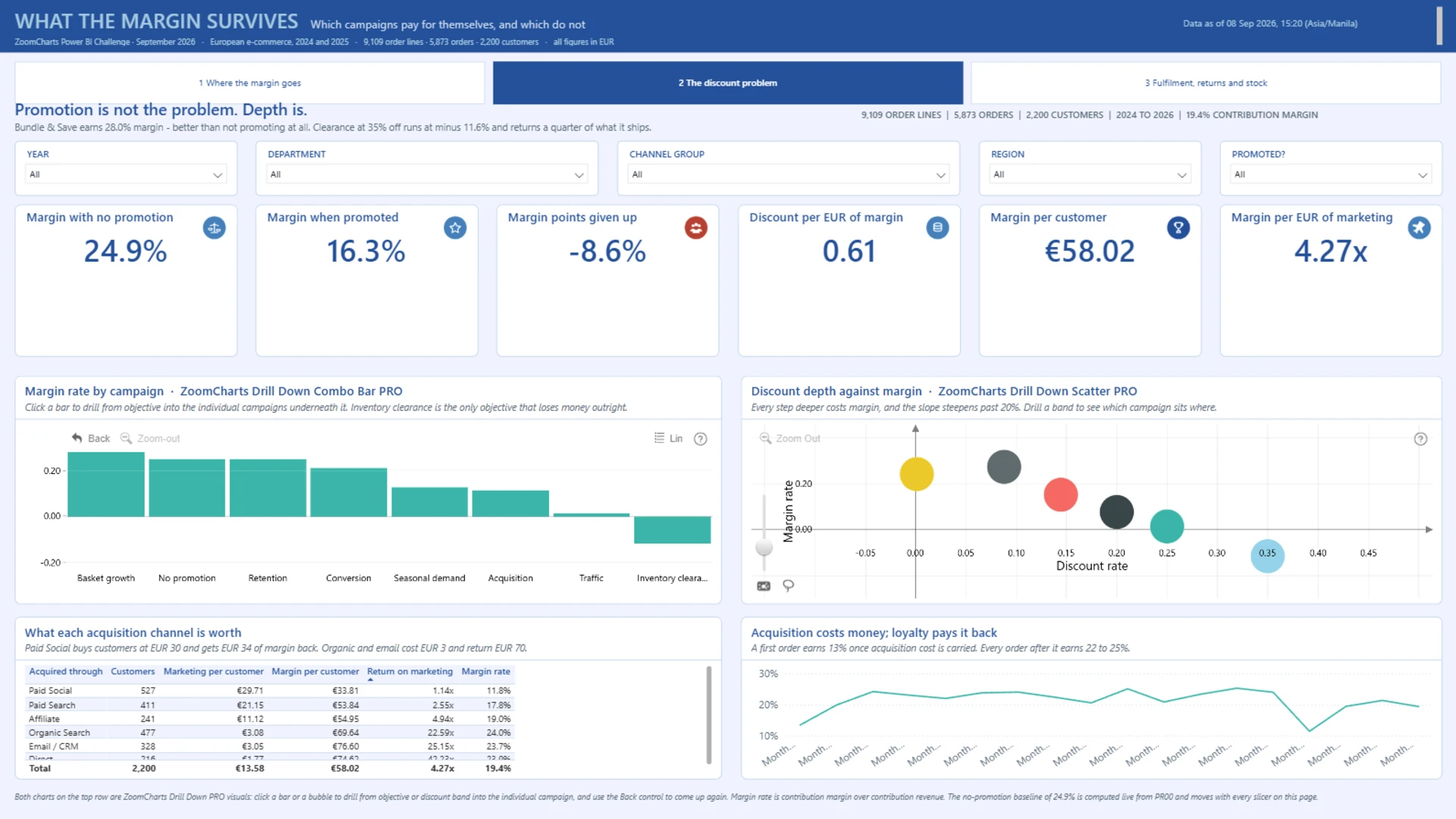1456x819 pixels.
Task: Click the scale icon on Margin with no promotion card
Action: tap(214, 227)
